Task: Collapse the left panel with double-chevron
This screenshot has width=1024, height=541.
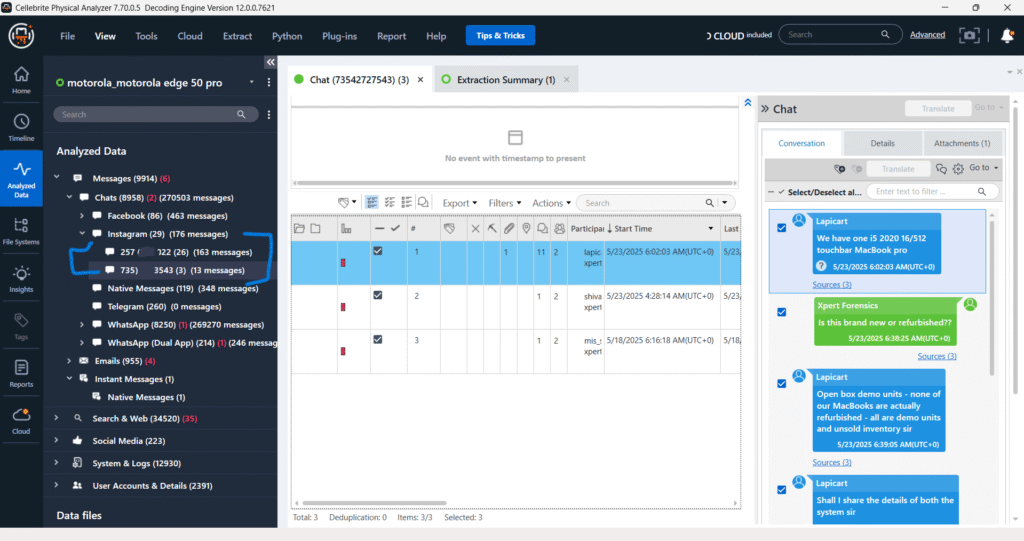Action: [x=270, y=62]
